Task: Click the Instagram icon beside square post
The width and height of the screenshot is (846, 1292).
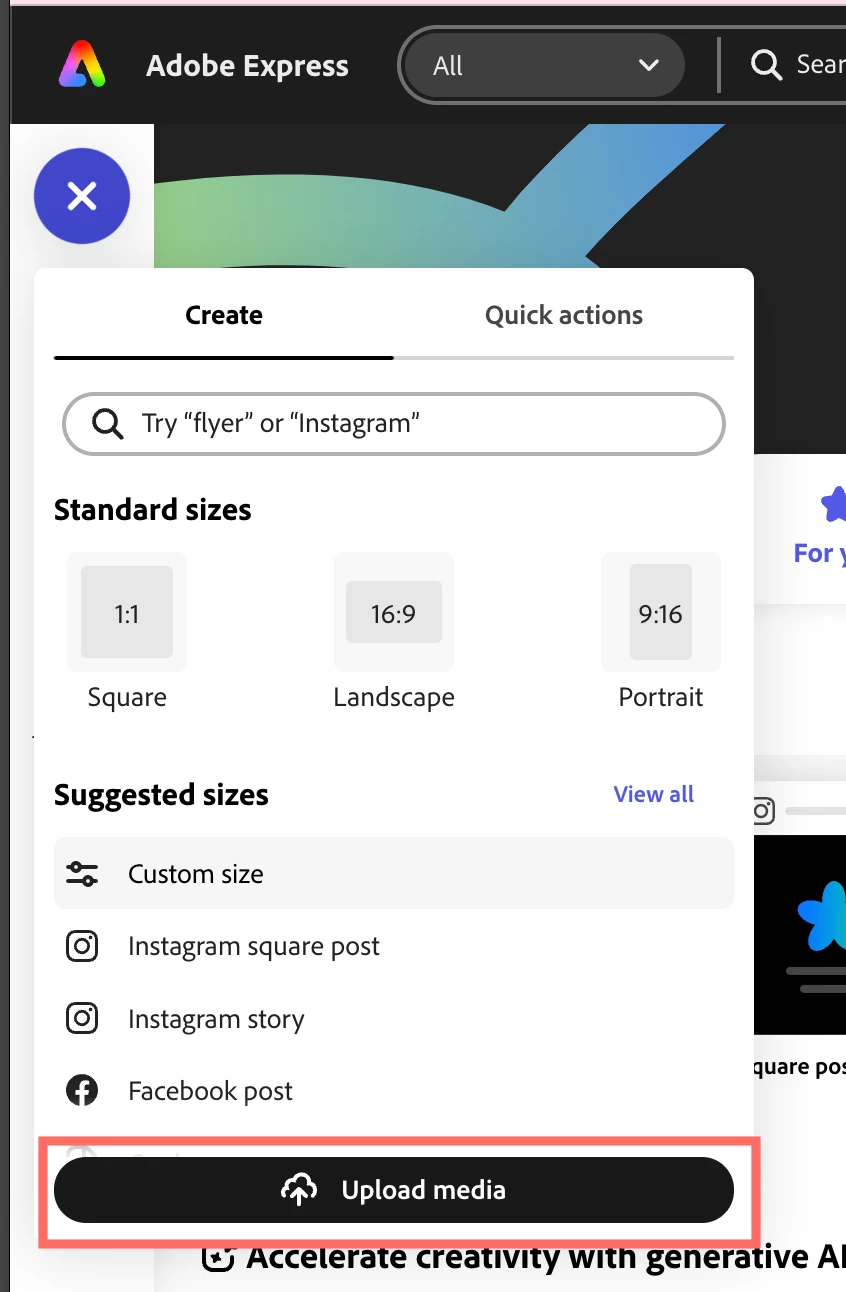Action: [x=82, y=946]
